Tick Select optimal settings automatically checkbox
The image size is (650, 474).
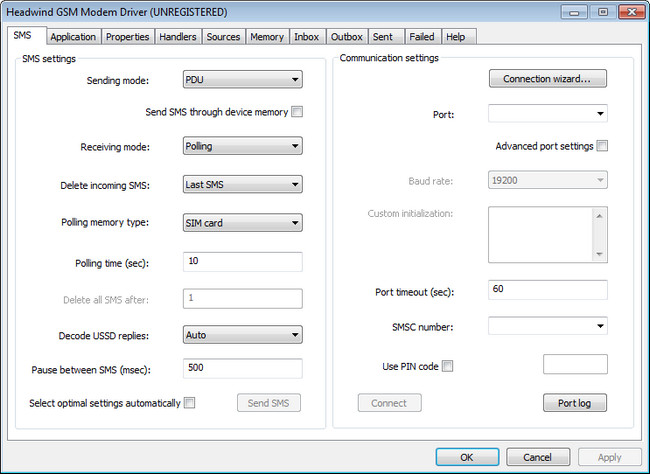click(189, 403)
